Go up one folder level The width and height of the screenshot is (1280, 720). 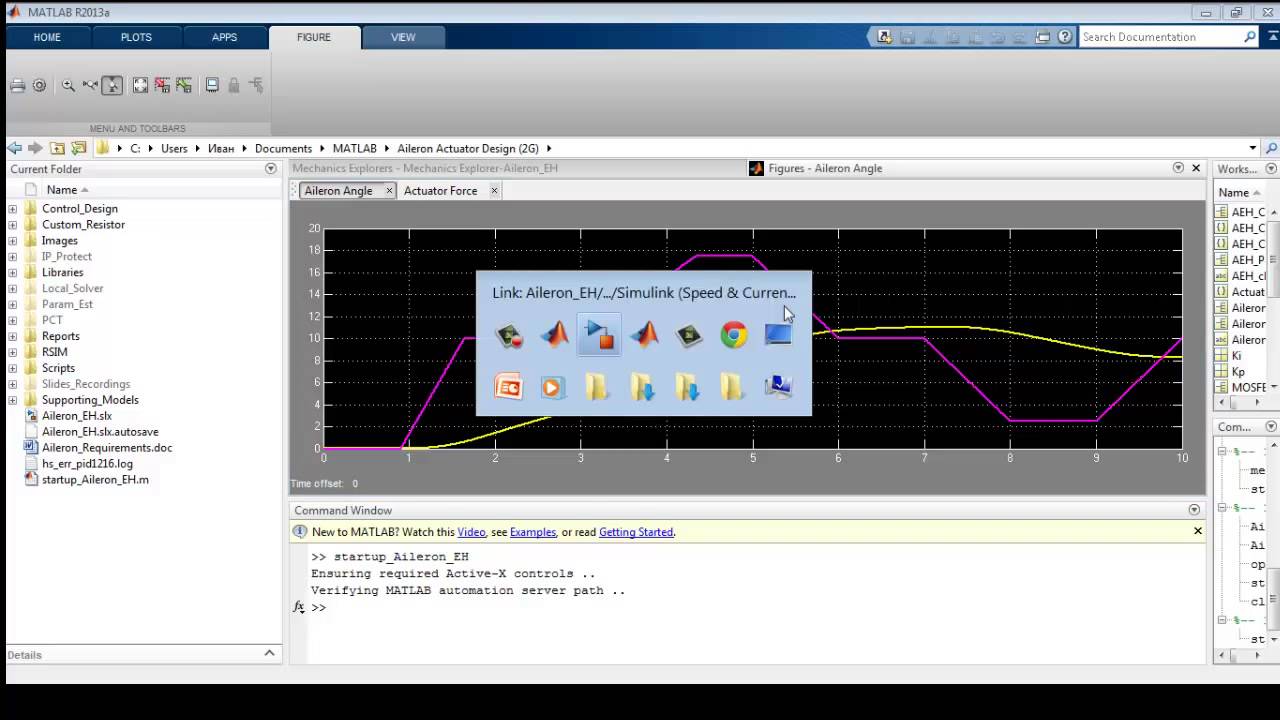click(57, 148)
